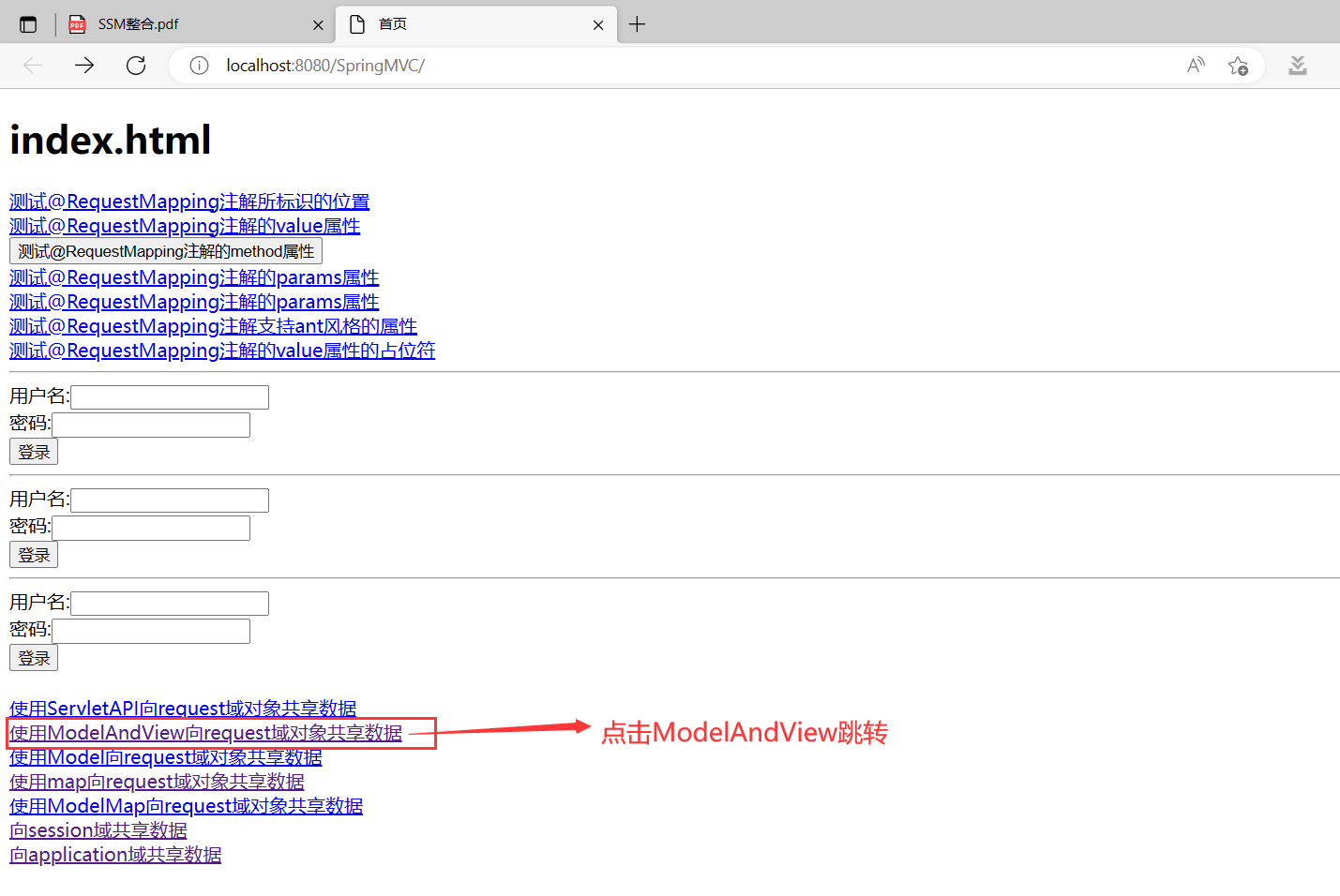Open the @RequestMapping注解的value属性 link
This screenshot has width=1340, height=896.
(x=185, y=226)
